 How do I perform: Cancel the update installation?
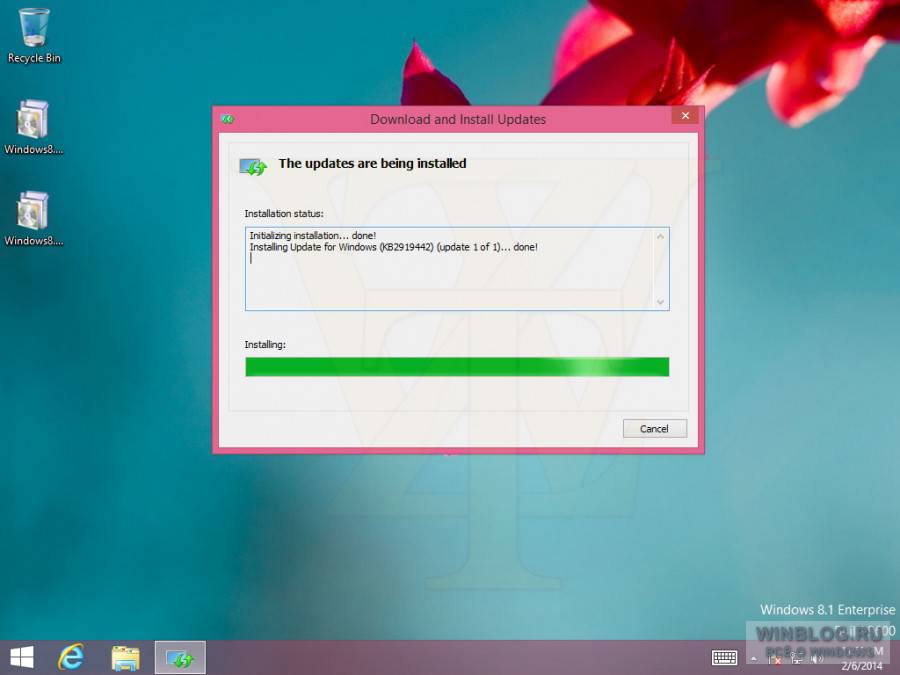(x=654, y=429)
